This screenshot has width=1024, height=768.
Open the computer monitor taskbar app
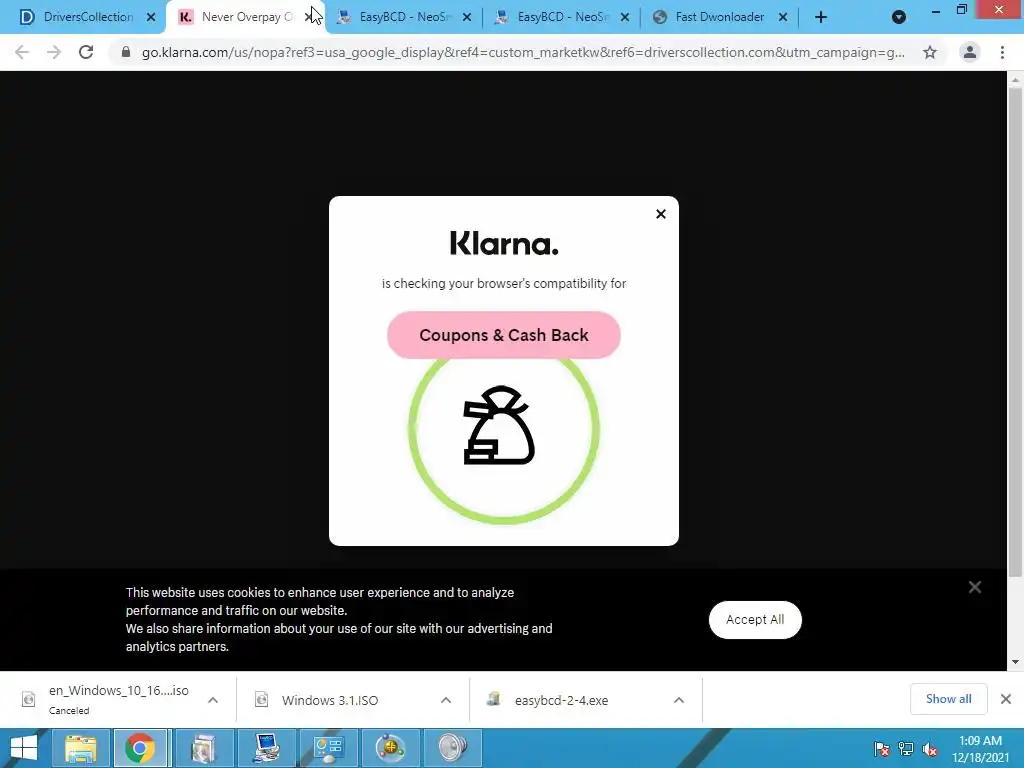[267, 748]
